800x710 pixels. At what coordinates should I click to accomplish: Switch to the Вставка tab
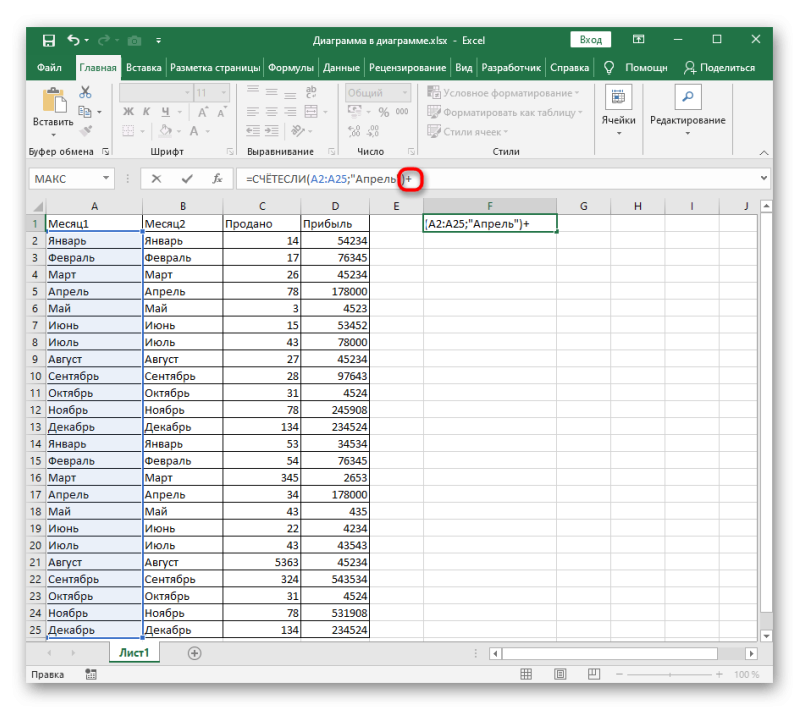coord(143,67)
